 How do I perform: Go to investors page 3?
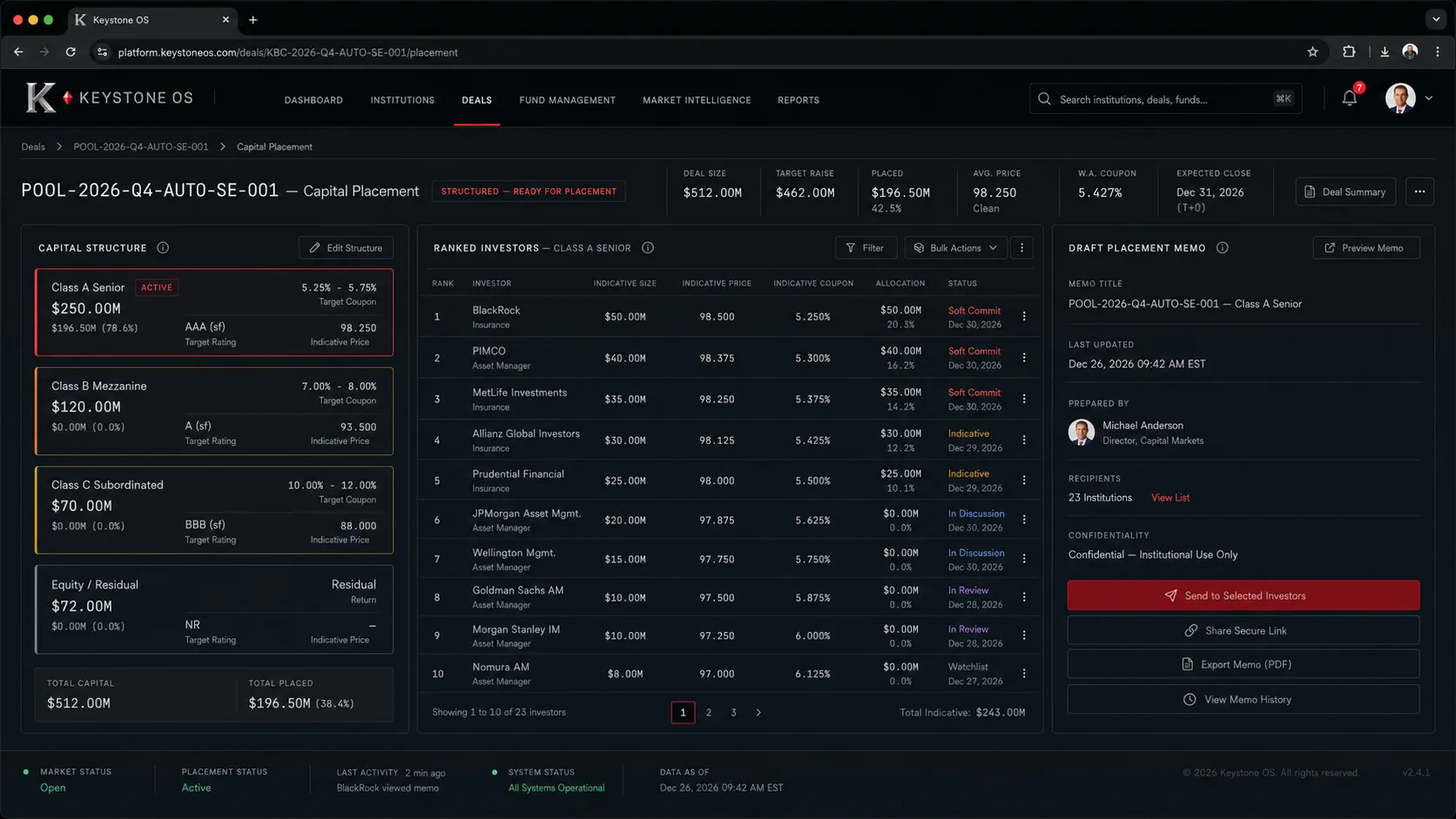[x=733, y=713]
